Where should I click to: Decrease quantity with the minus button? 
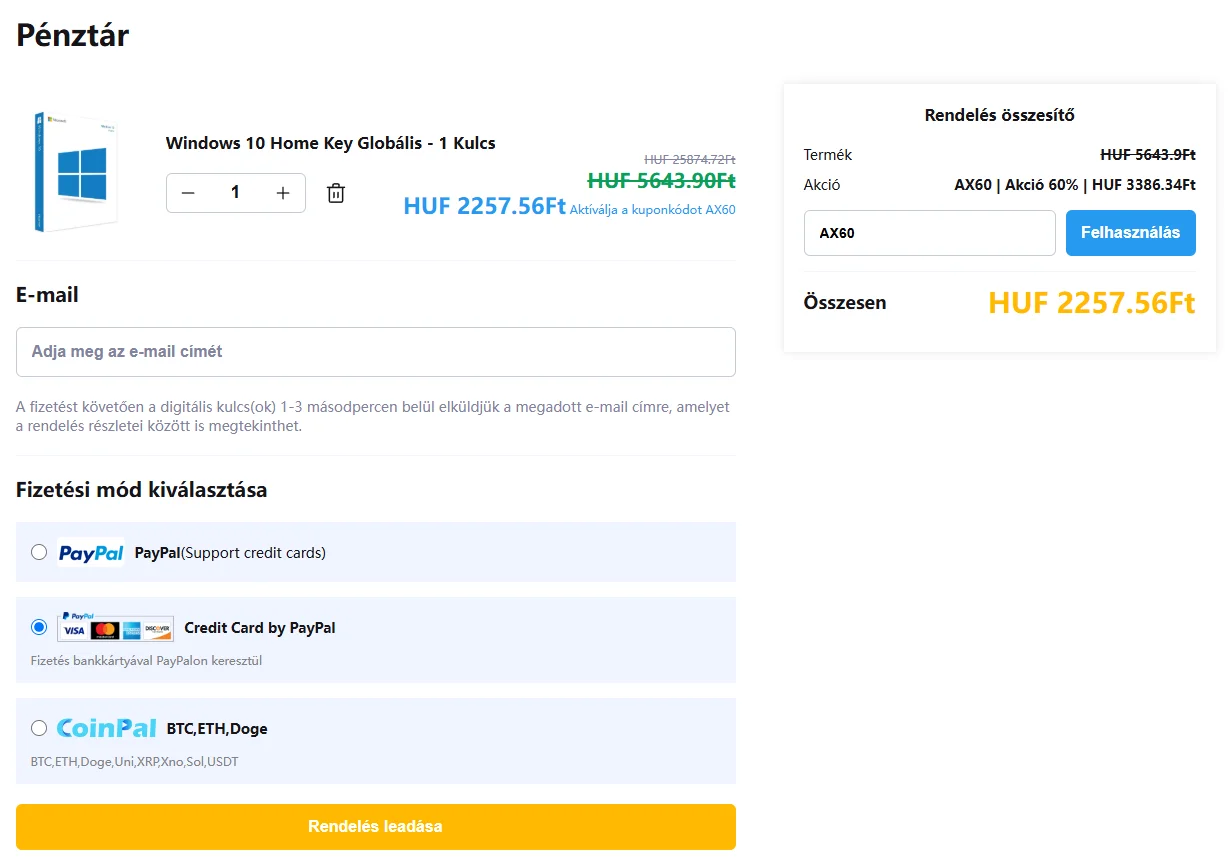188,193
